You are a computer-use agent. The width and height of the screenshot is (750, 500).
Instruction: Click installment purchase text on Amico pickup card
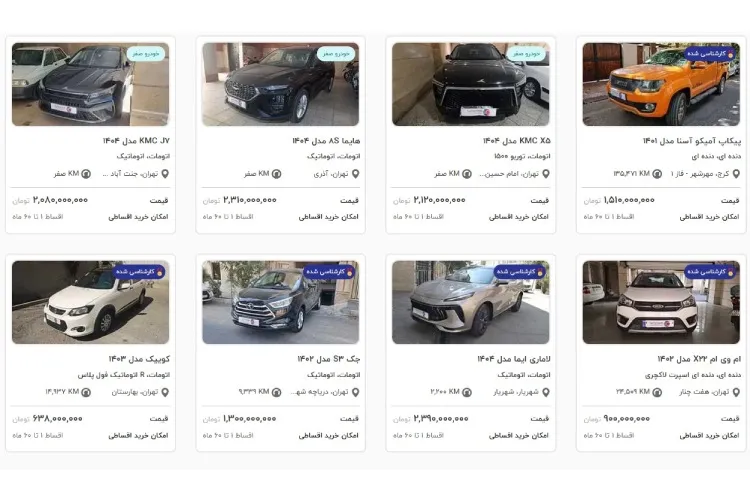pos(709,217)
